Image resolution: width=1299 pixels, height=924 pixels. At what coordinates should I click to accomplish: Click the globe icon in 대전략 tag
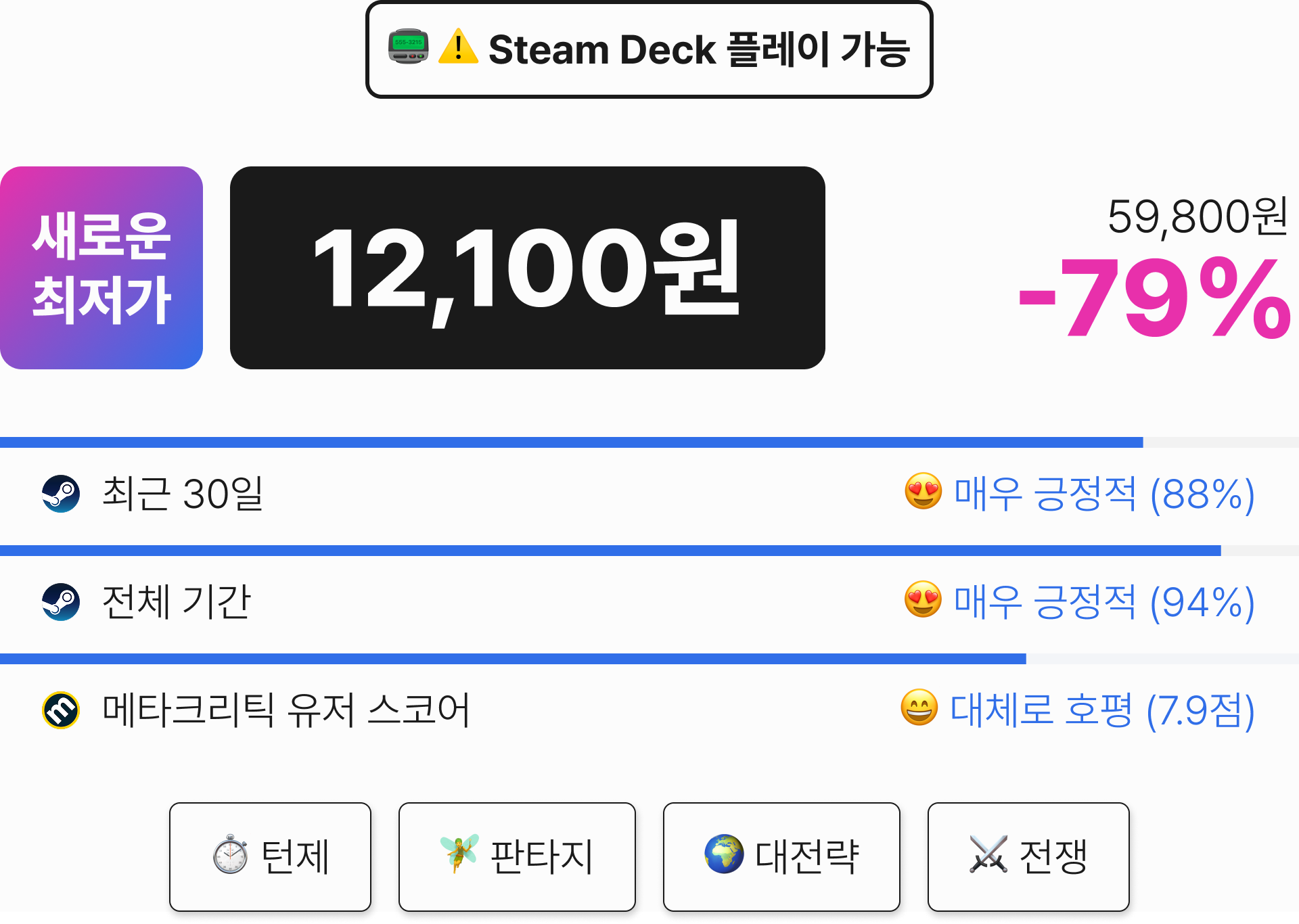pyautogui.click(x=724, y=854)
